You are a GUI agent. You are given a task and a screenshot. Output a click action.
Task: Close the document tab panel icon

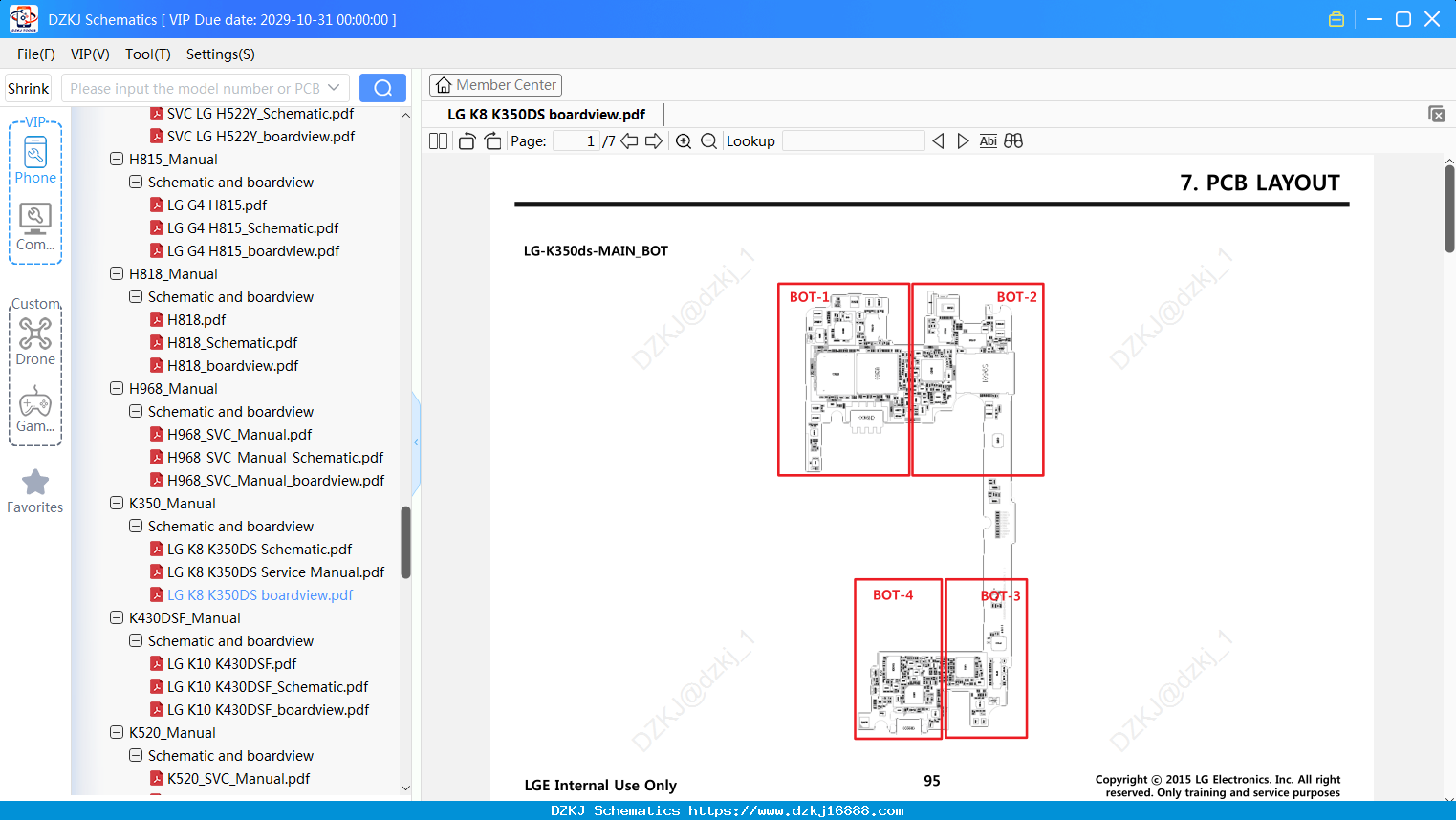1437,114
